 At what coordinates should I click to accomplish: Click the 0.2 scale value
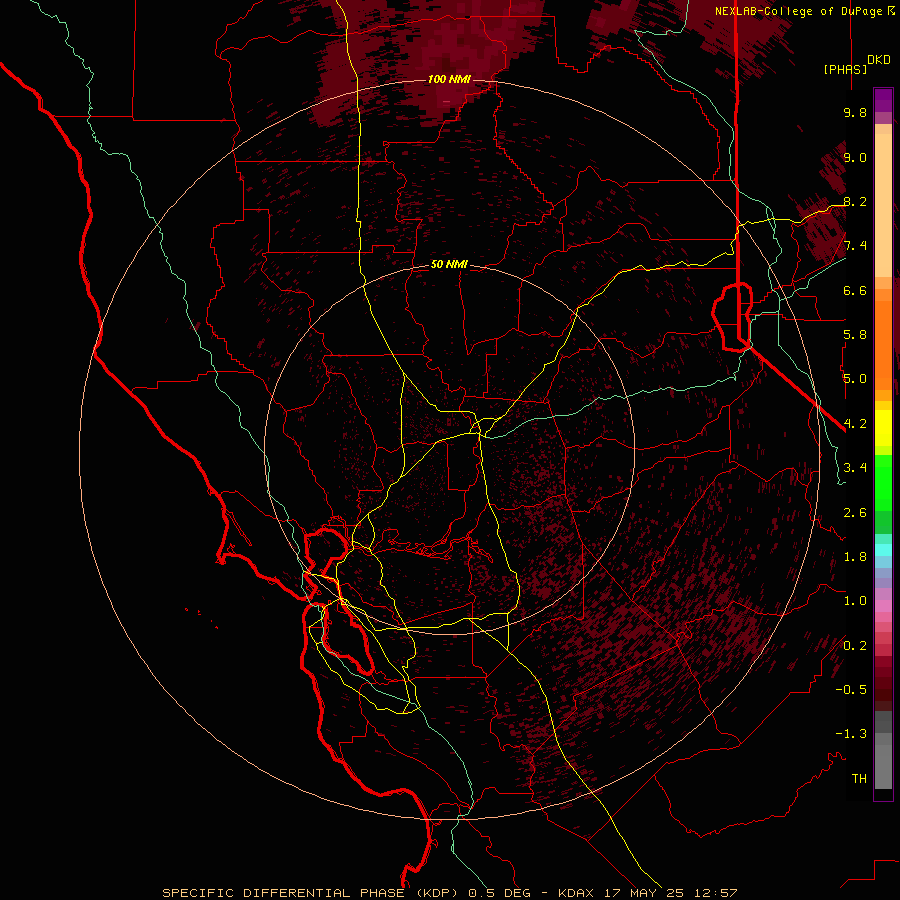pos(855,646)
